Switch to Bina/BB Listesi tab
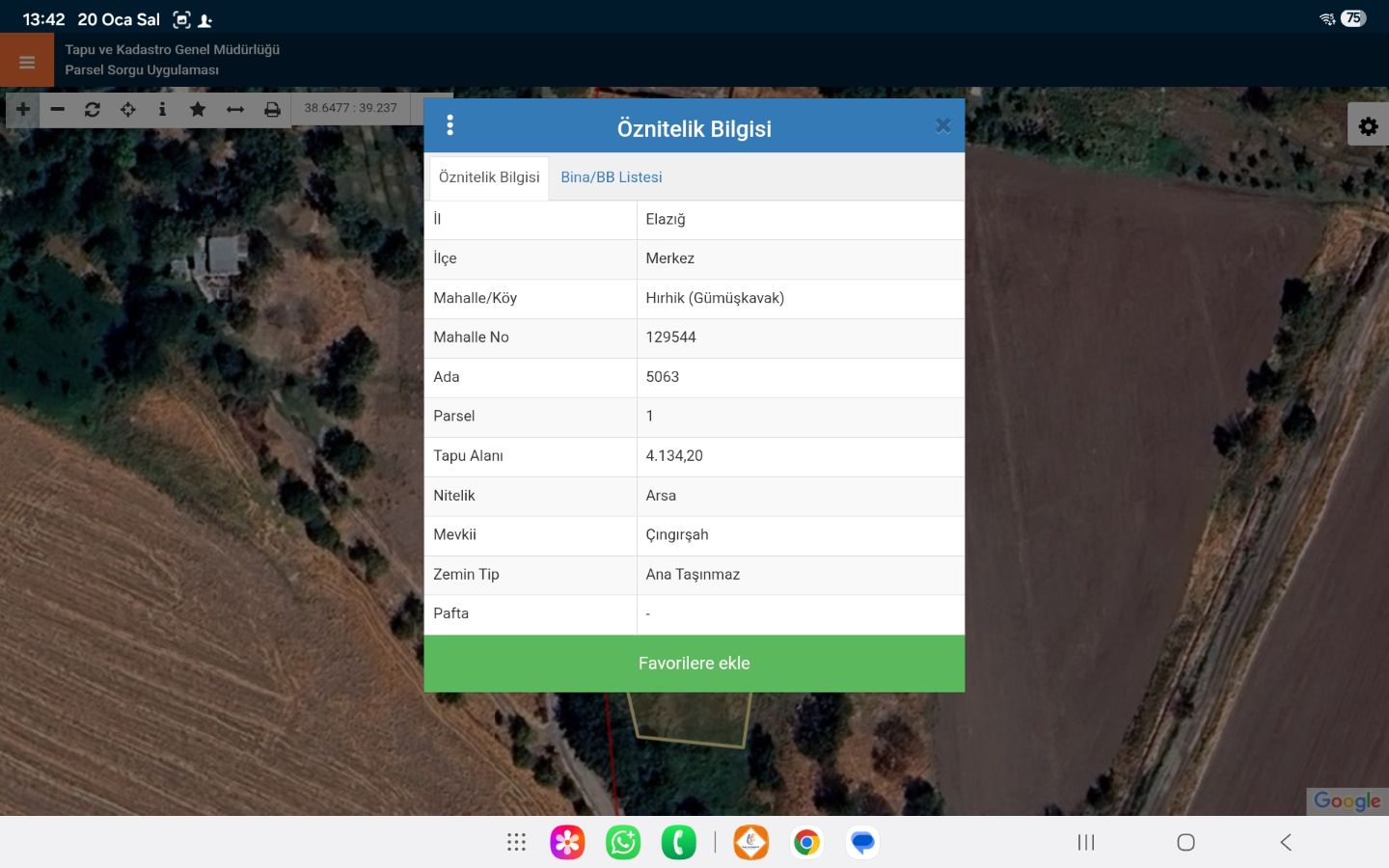1389x868 pixels. pos(612,177)
